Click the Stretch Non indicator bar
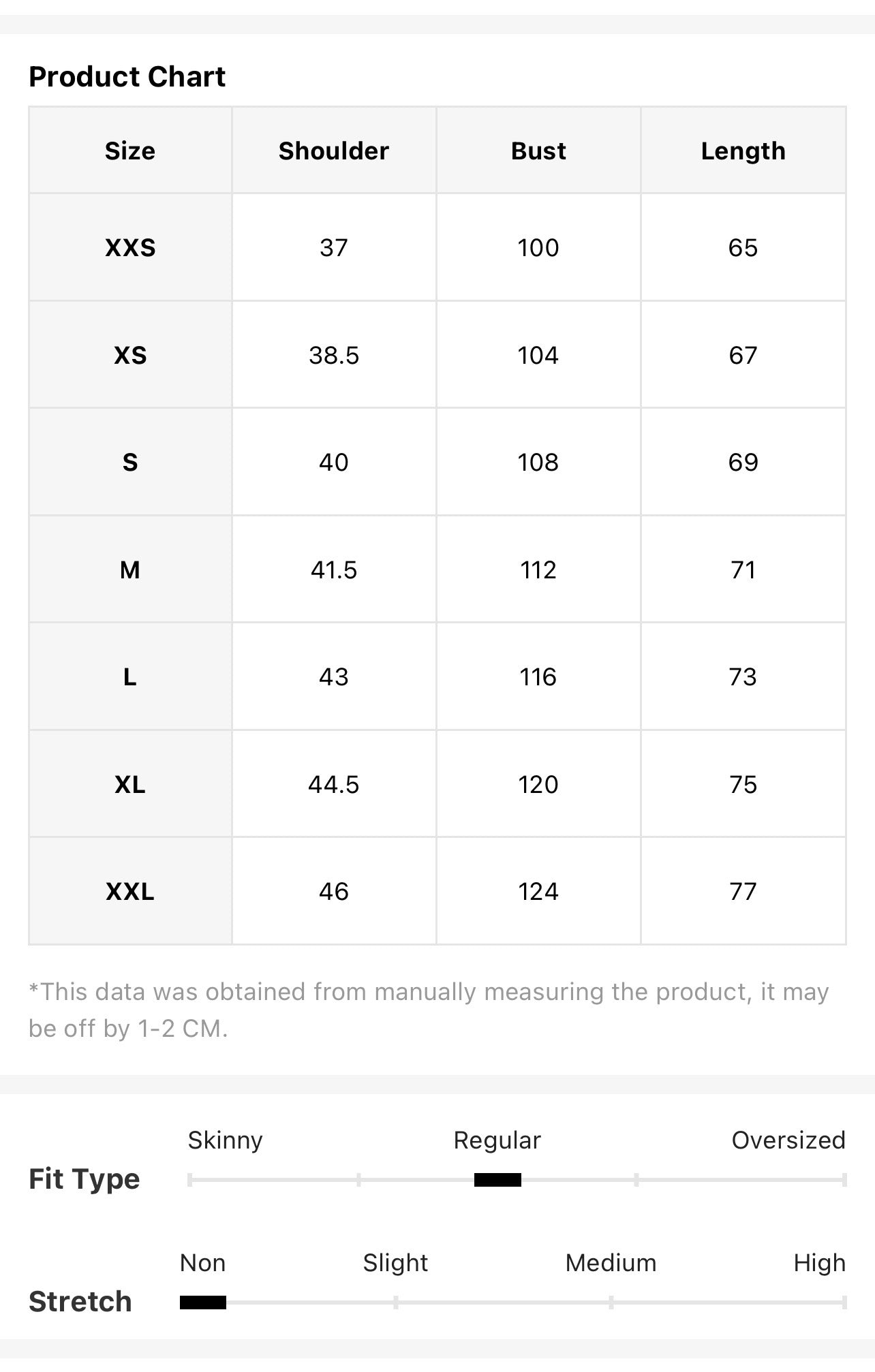 [x=203, y=1303]
